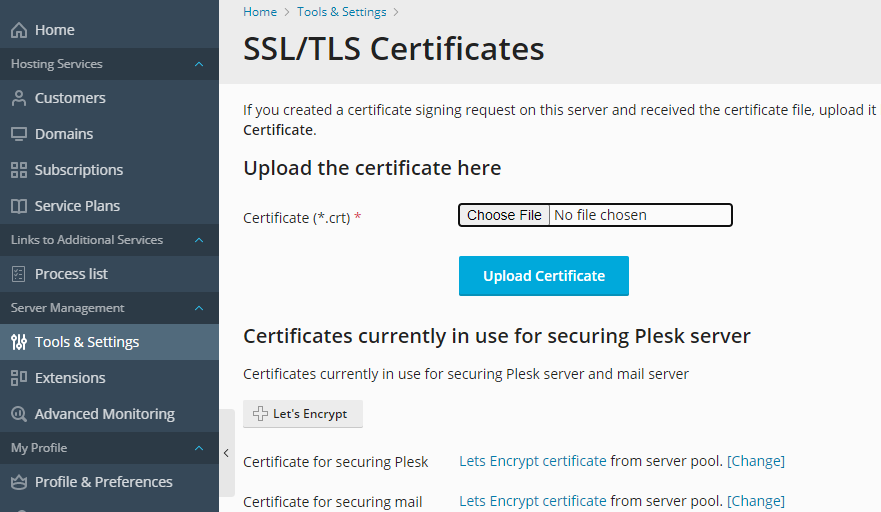881x512 pixels.
Task: Click the 'SSL/TLS Certificates' page title
Action: pos(393,48)
